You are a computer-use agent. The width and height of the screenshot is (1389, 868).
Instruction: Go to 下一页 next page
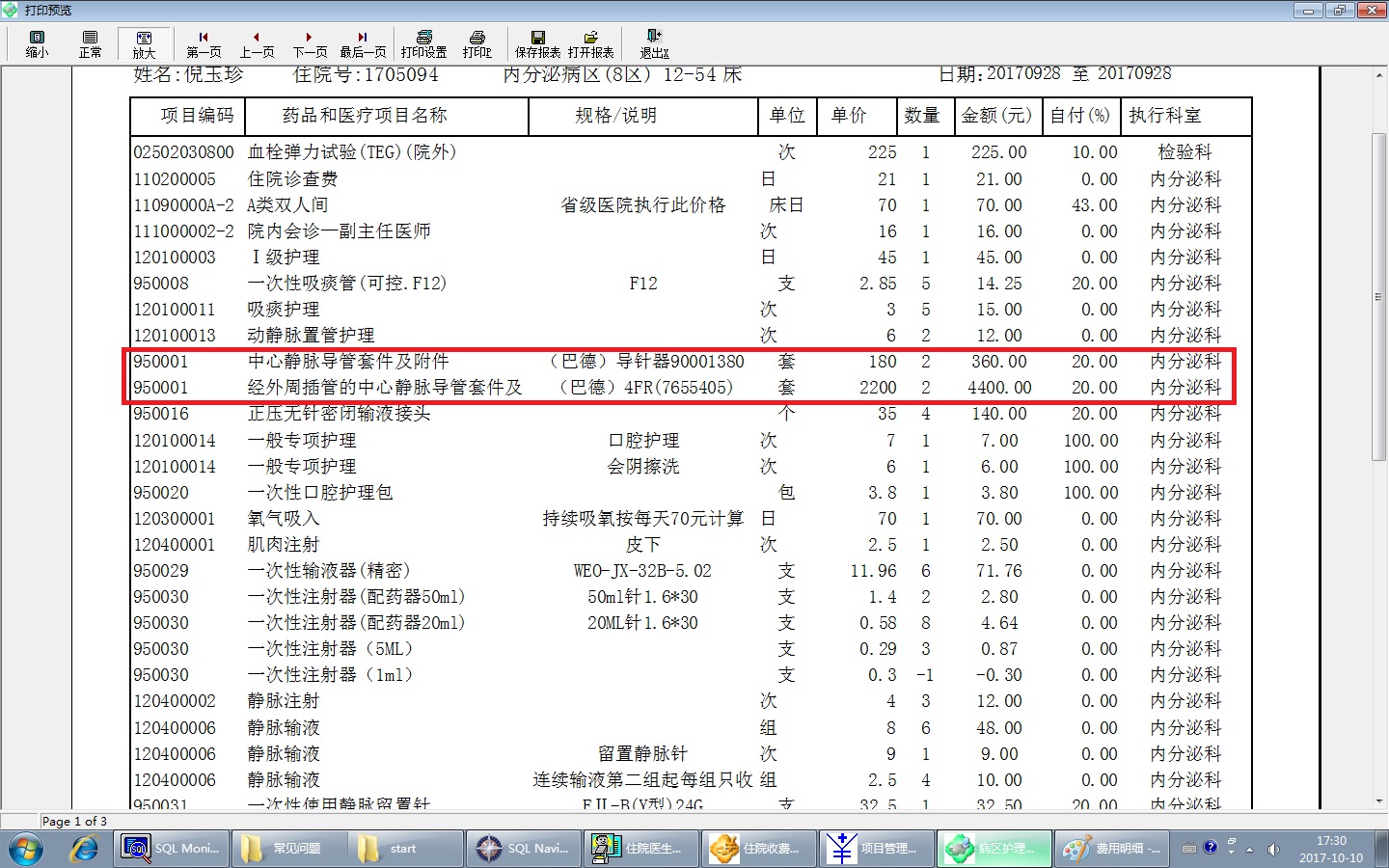[x=310, y=44]
